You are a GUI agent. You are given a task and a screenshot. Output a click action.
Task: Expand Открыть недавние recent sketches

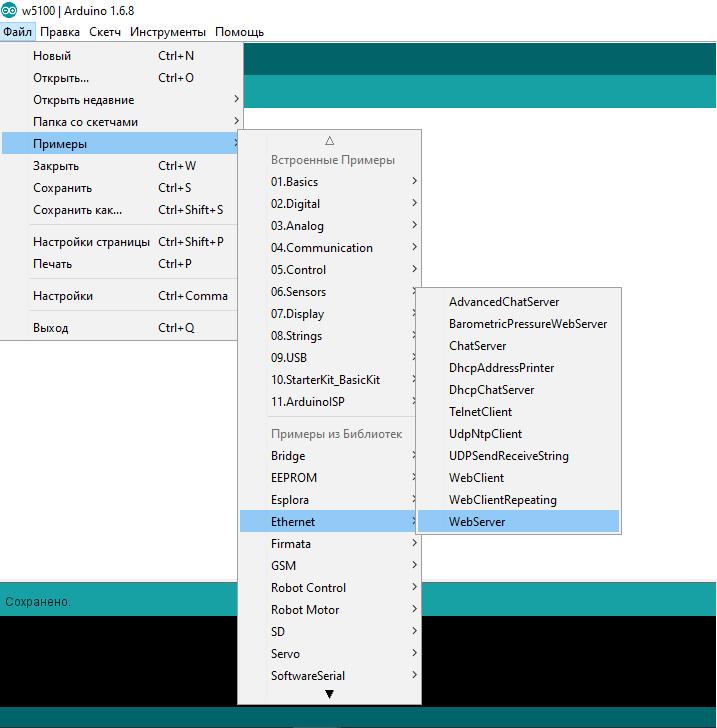pos(83,100)
